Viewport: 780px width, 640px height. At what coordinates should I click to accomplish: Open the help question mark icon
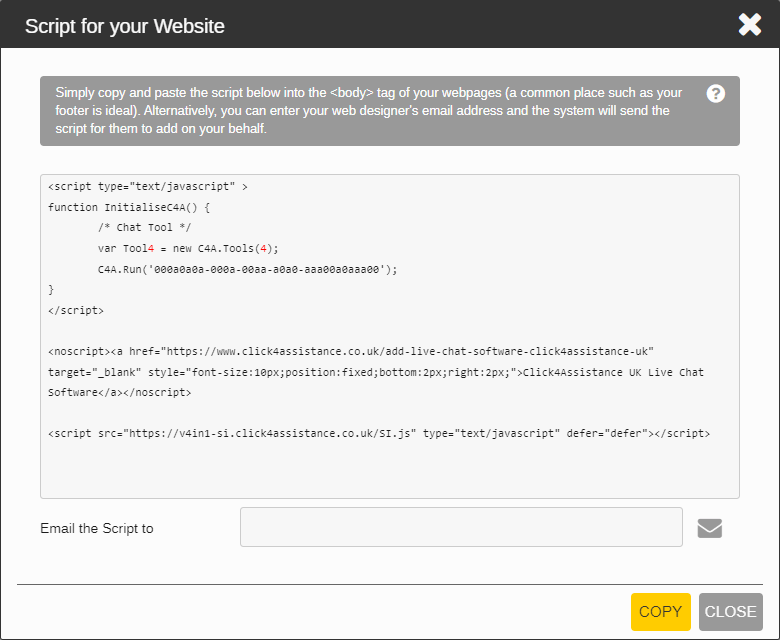click(715, 93)
